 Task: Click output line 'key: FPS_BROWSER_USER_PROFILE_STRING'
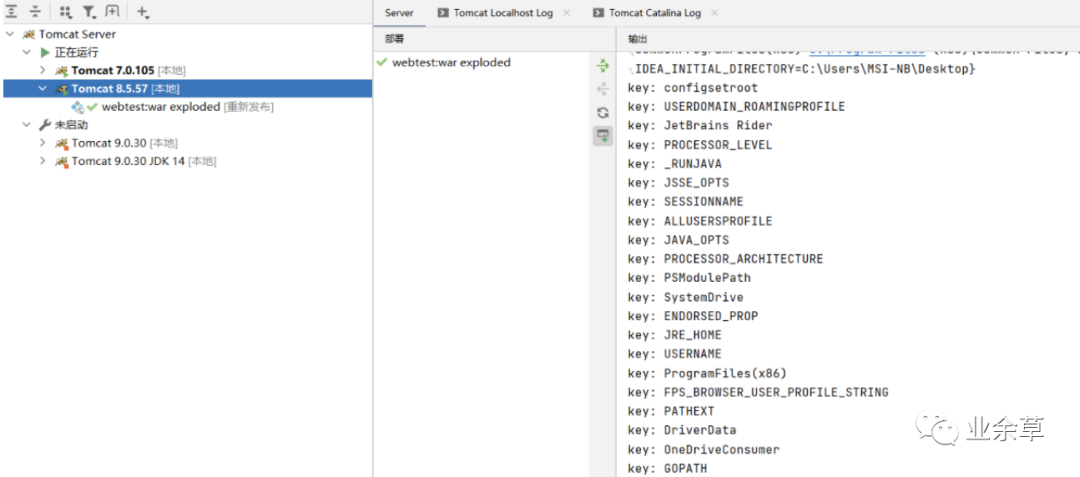click(x=758, y=392)
